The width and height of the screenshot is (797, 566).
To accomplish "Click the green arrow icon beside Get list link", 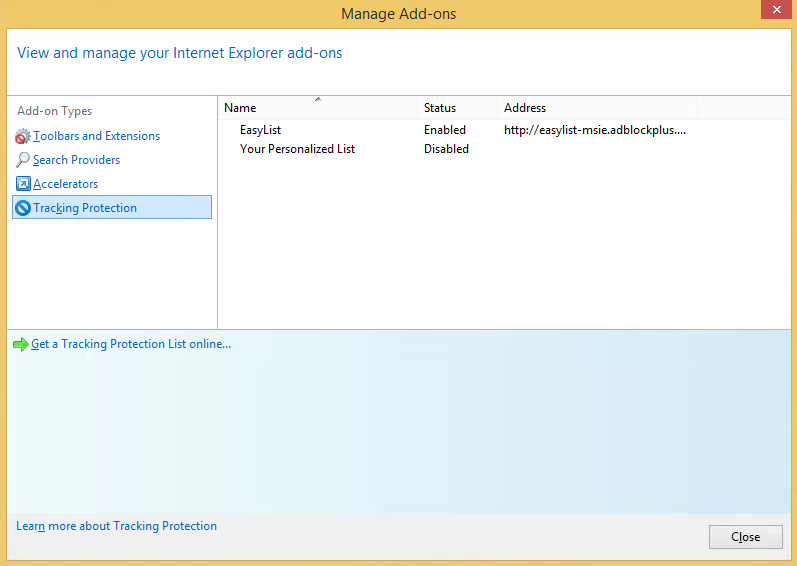I will (x=21, y=344).
